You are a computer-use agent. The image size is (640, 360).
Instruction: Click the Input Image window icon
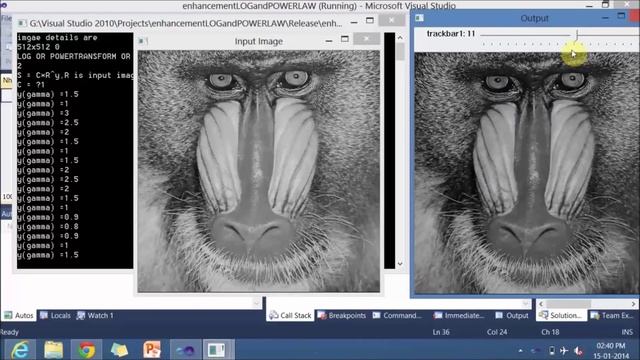point(143,41)
